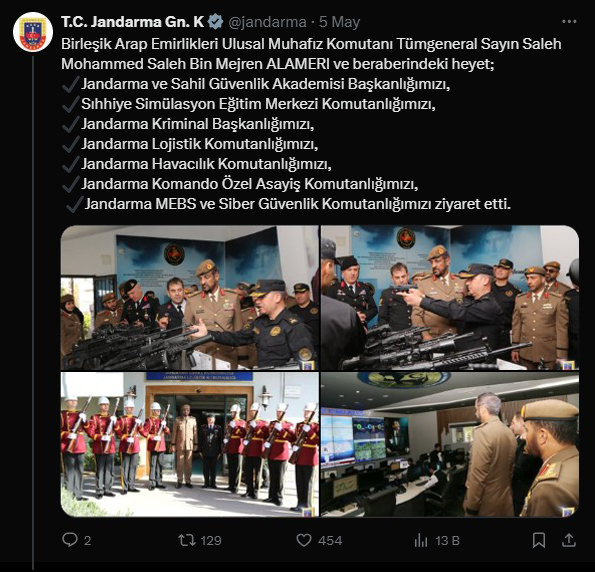This screenshot has width=595, height=572.
Task: Open the three-dot more options menu
Action: tap(569, 22)
